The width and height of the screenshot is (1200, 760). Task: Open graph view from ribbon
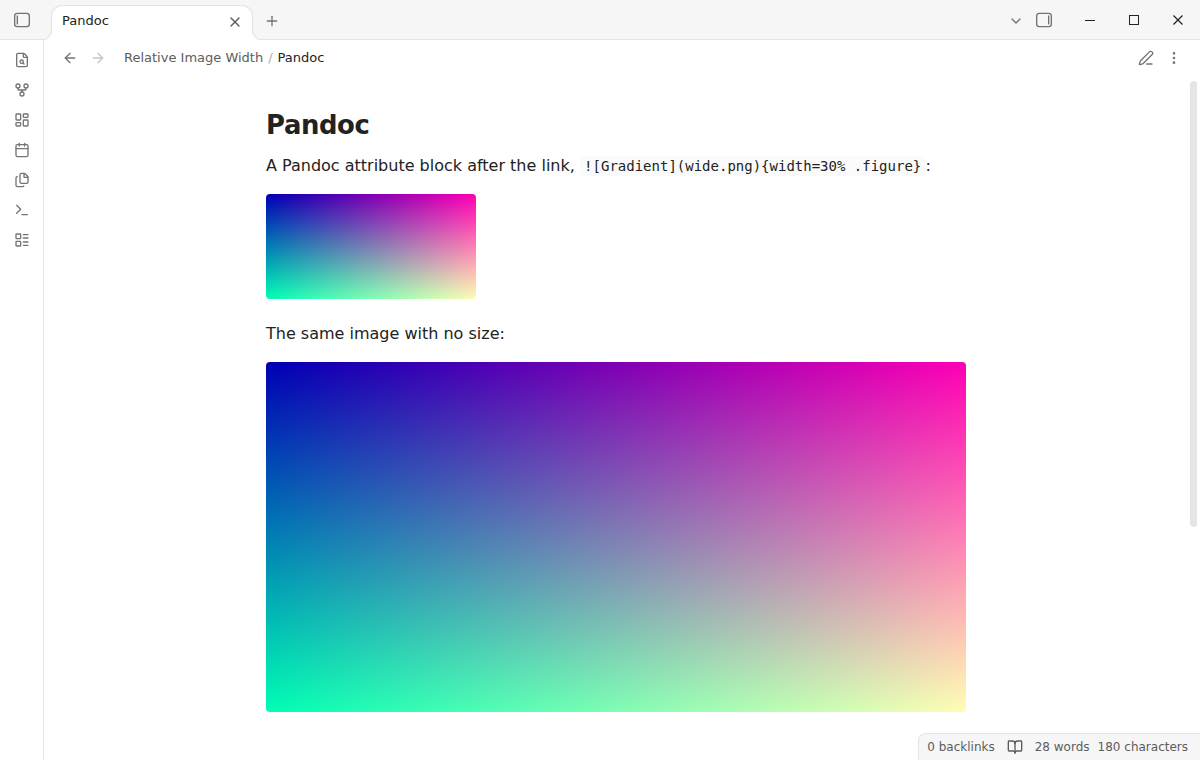tap(22, 90)
